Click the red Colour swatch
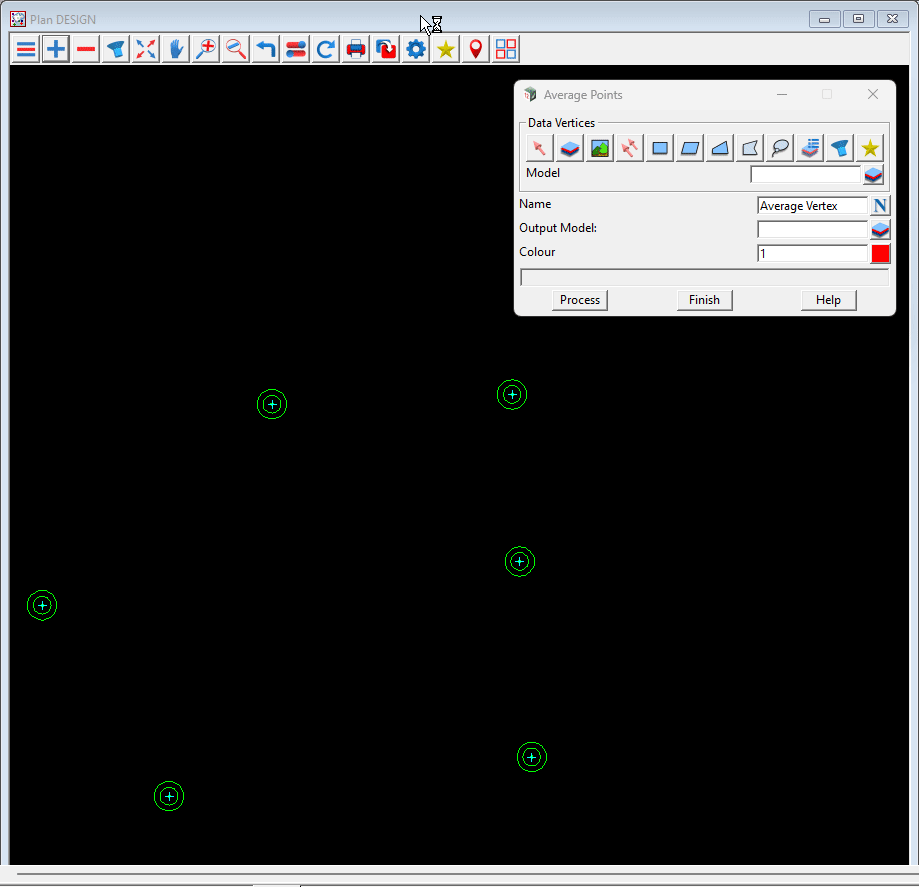The height and width of the screenshot is (887, 919). click(x=880, y=254)
